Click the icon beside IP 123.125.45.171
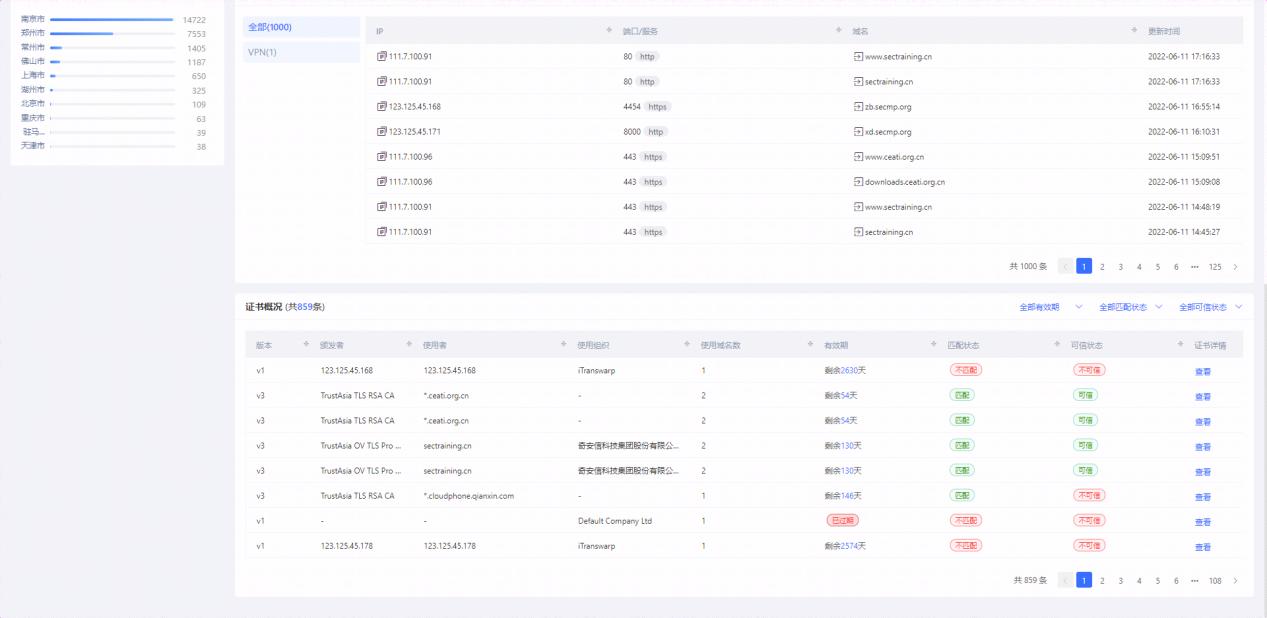The height and width of the screenshot is (618, 1267). click(x=381, y=131)
